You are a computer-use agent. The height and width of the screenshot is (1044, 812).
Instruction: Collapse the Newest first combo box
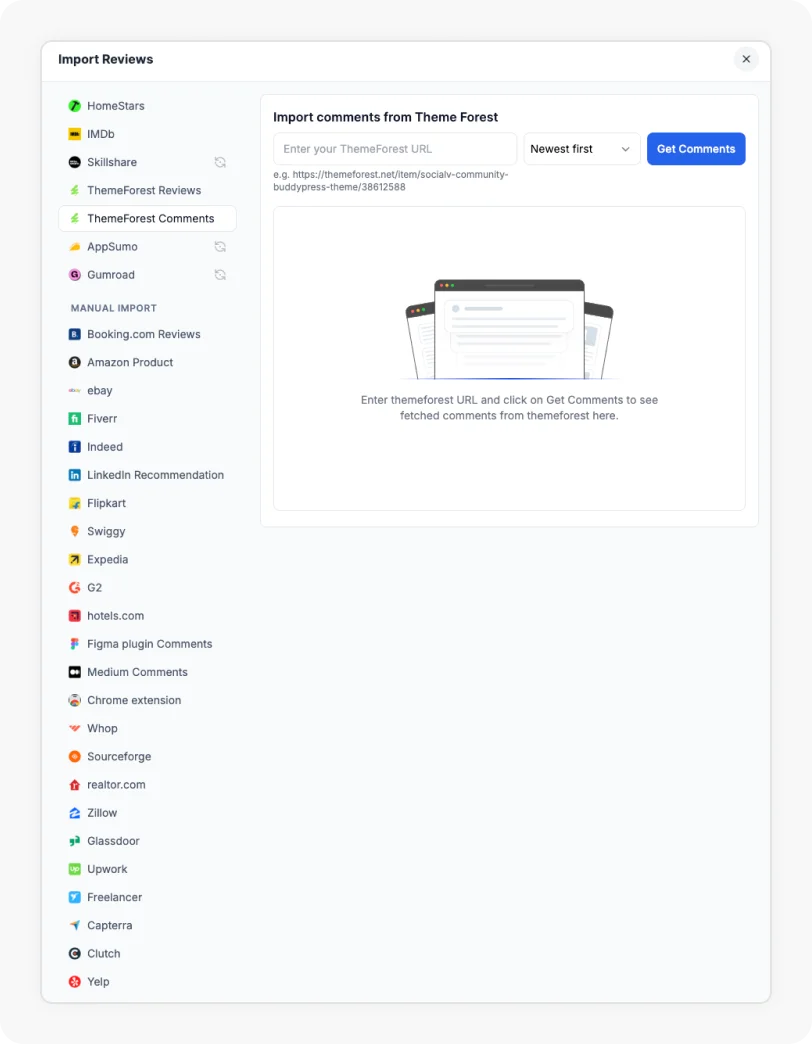(x=581, y=148)
